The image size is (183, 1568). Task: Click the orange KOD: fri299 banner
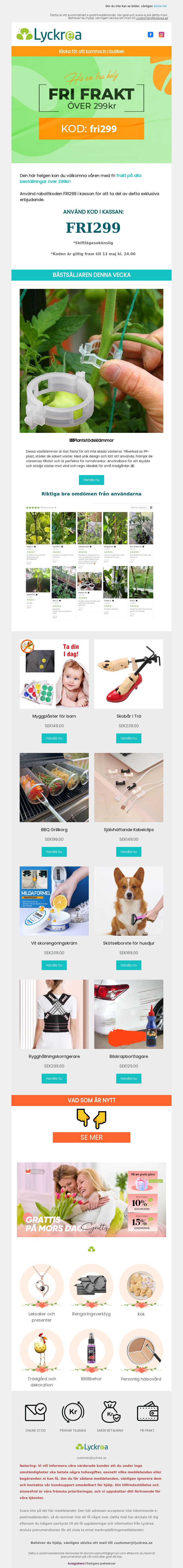(91, 128)
